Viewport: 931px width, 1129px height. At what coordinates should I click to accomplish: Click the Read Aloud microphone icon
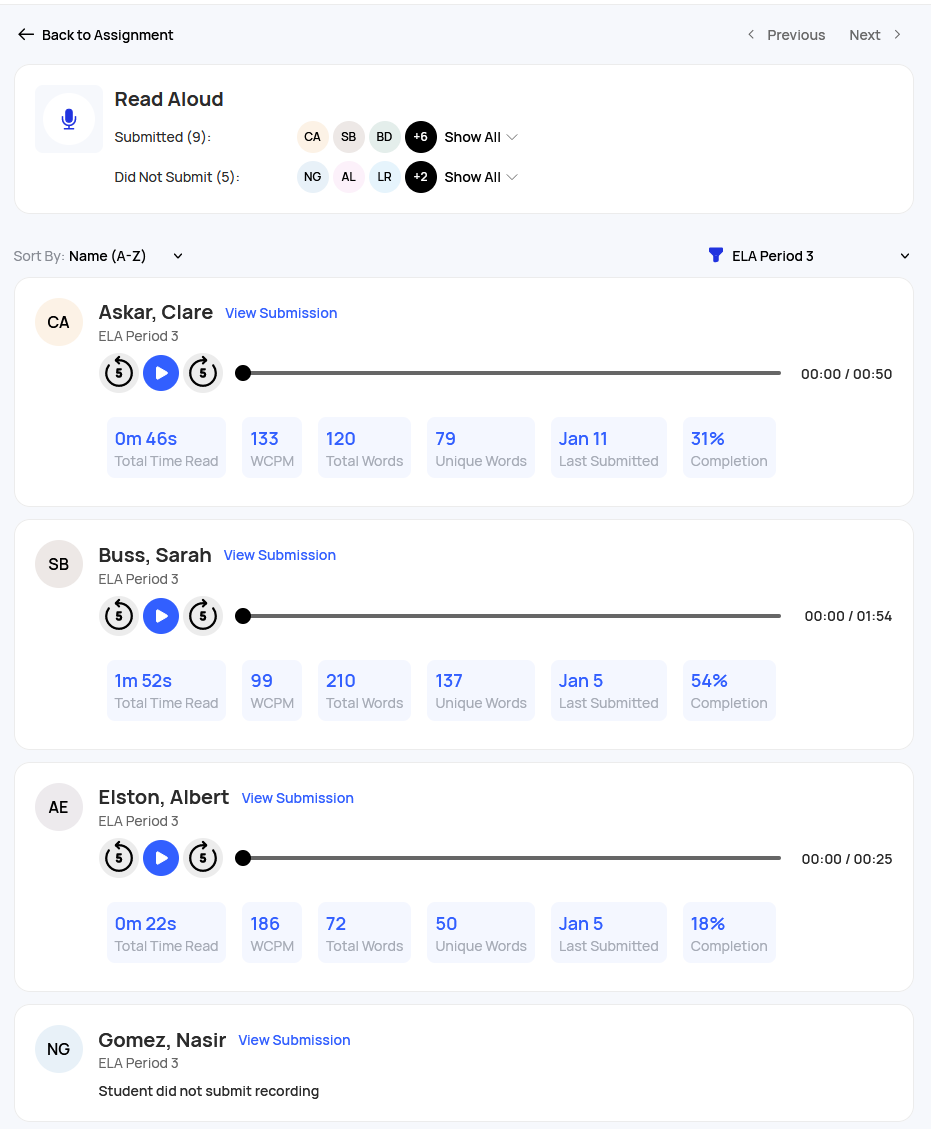point(69,119)
